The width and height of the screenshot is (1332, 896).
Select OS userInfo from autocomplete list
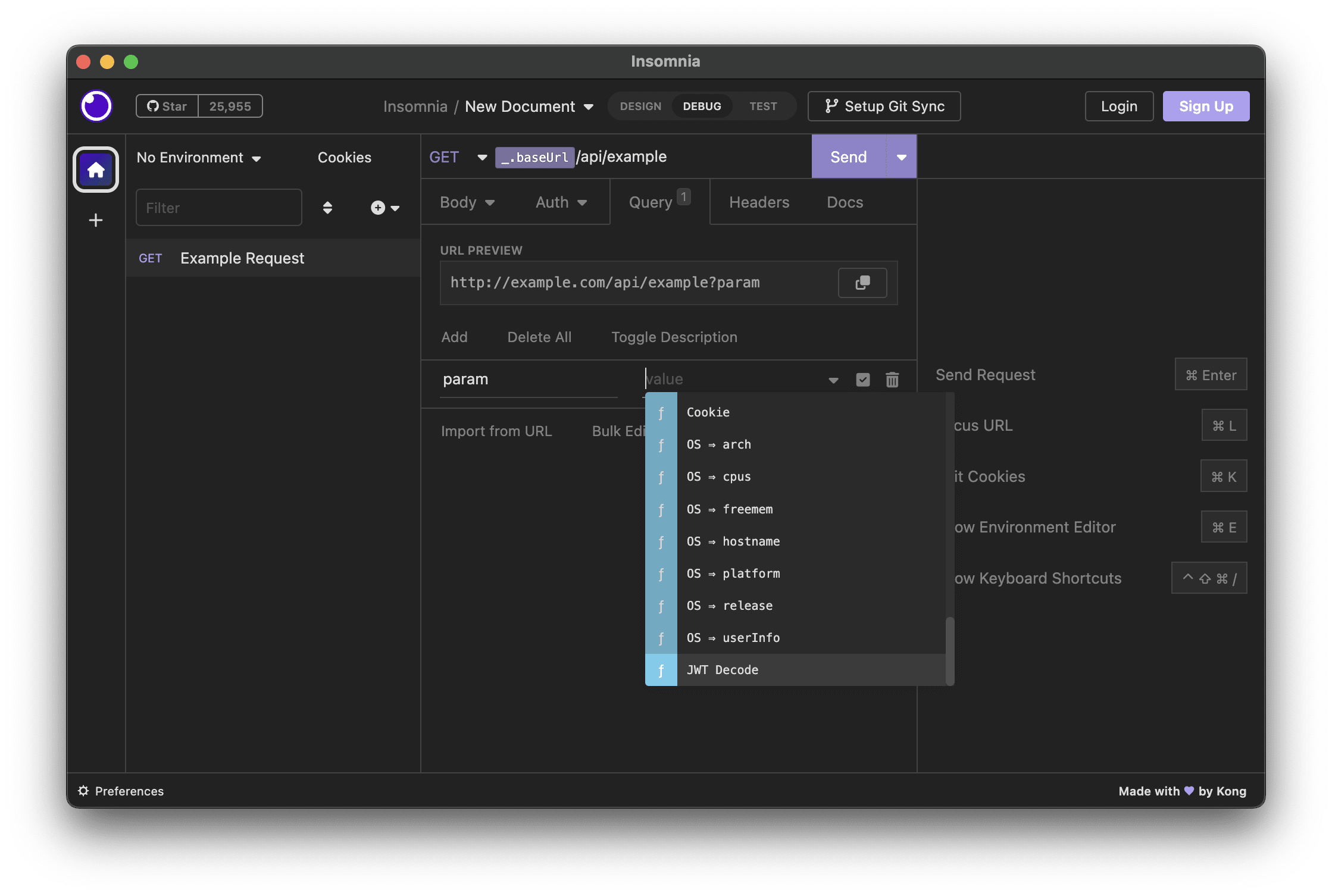795,638
